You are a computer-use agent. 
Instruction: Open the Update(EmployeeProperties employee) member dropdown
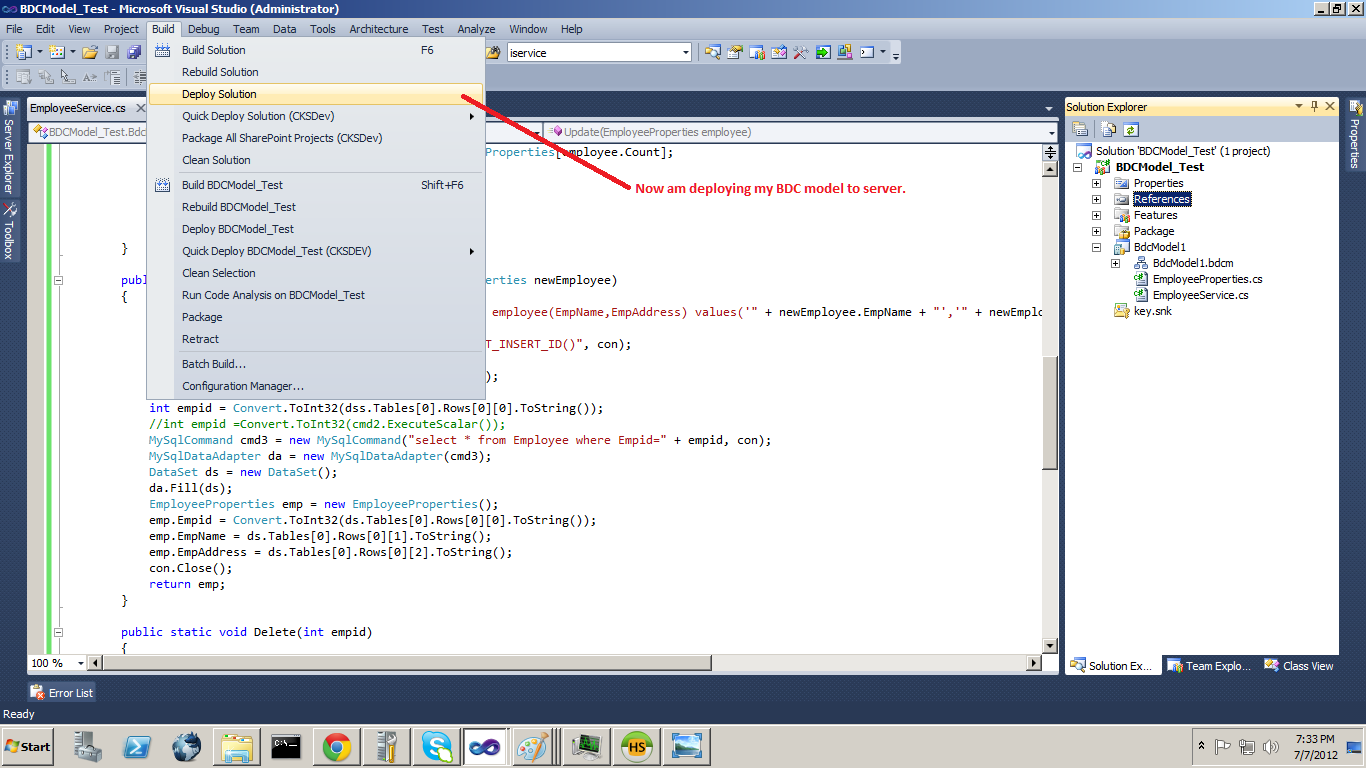(x=1051, y=132)
